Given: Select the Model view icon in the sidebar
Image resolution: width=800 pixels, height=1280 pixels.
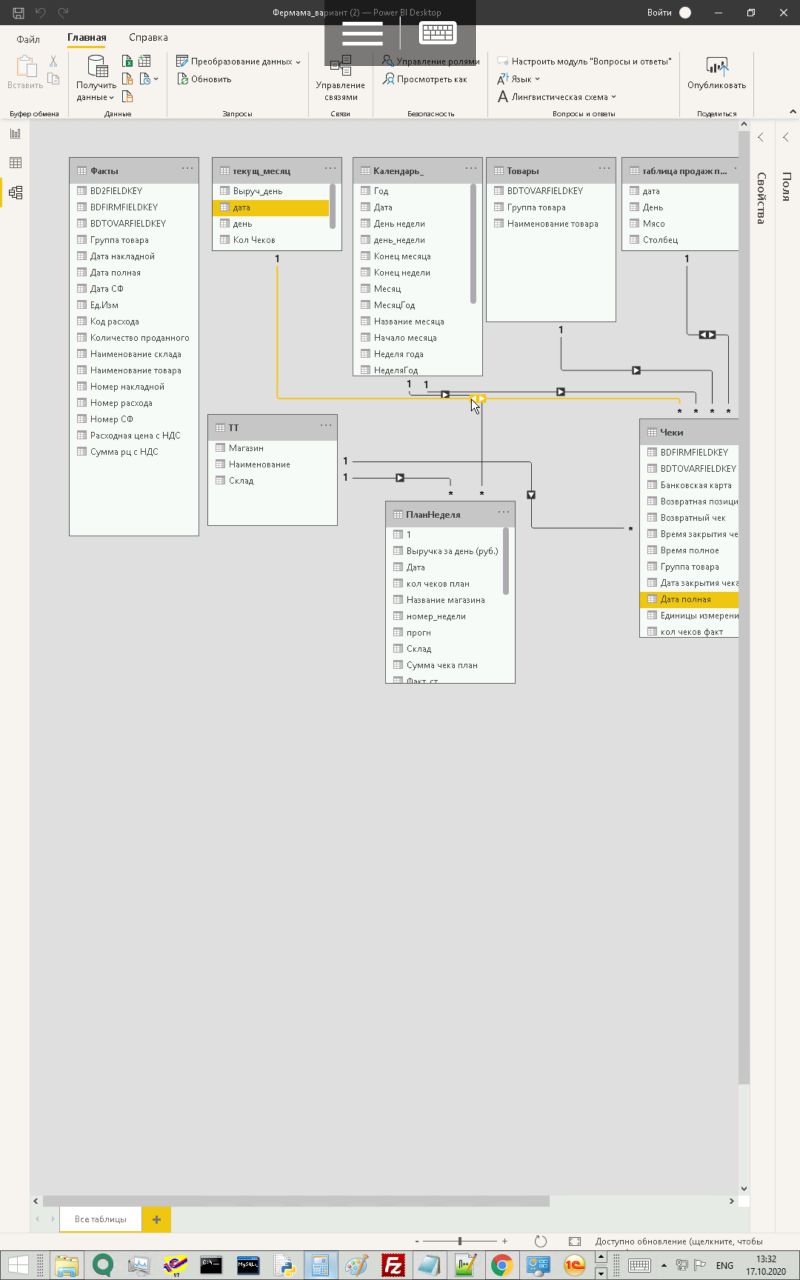Looking at the screenshot, I should point(15,193).
